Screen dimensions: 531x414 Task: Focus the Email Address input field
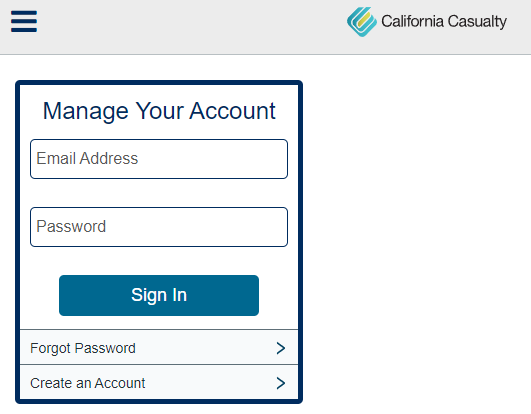pos(159,159)
